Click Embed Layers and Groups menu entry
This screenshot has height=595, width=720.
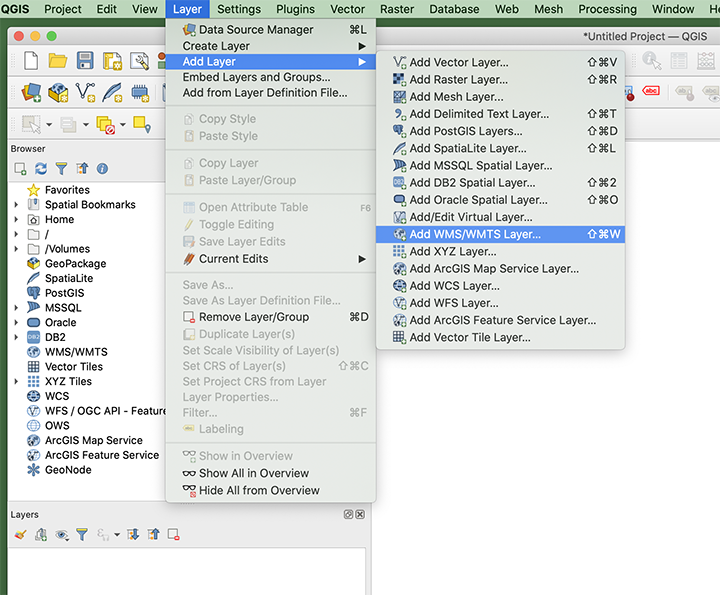coord(270,77)
